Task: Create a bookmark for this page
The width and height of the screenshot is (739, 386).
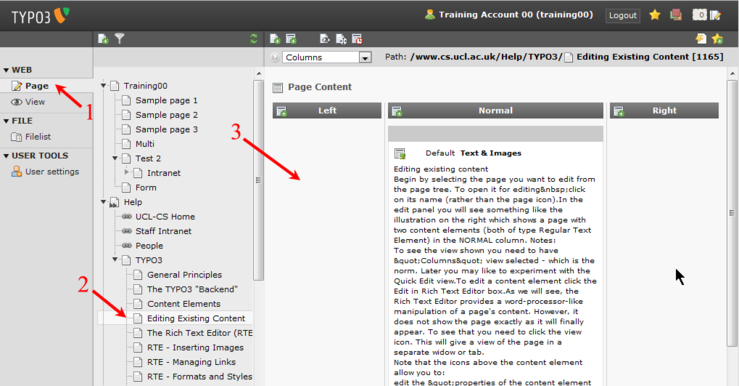Action: pyautogui.click(x=717, y=39)
